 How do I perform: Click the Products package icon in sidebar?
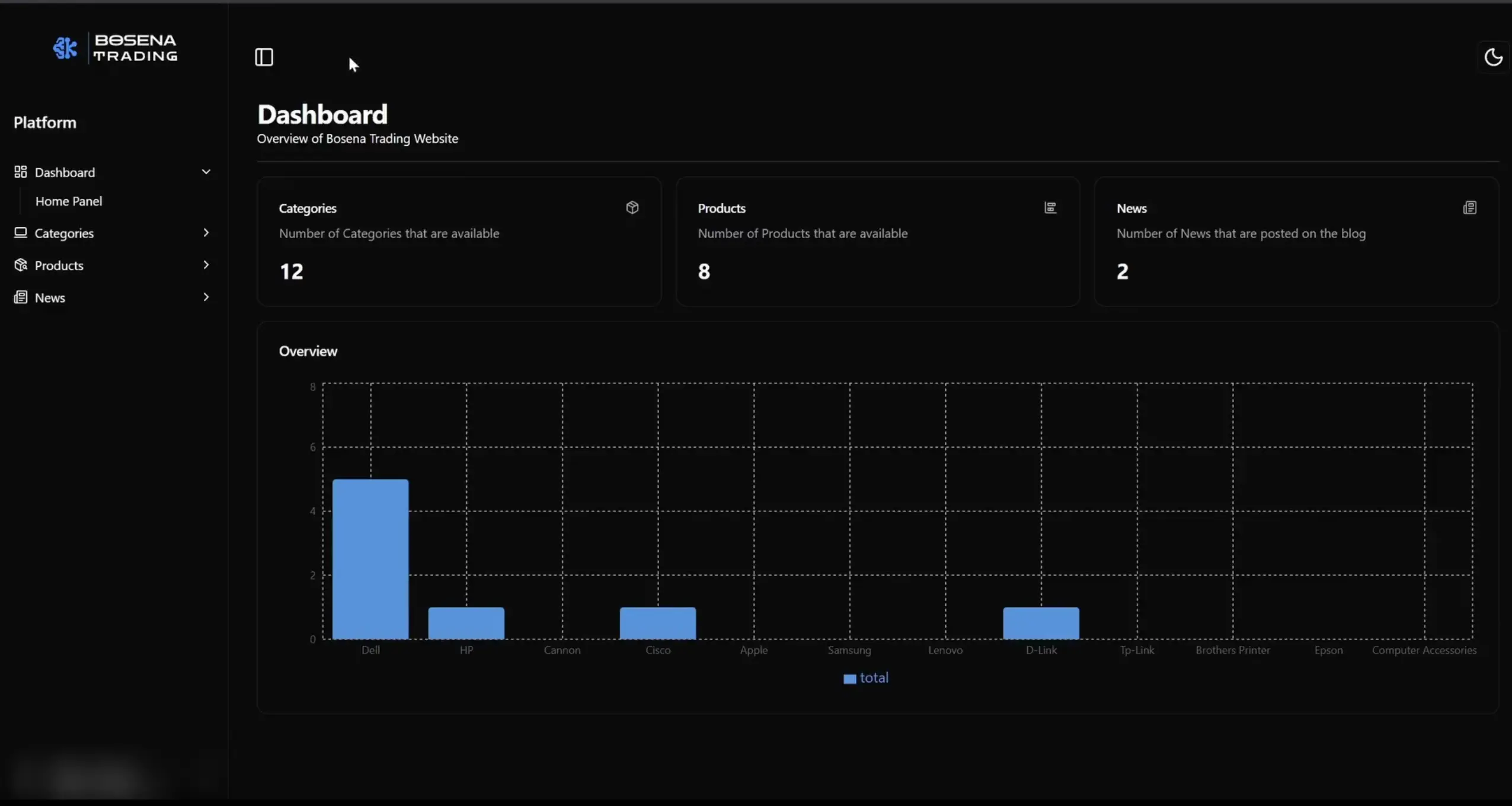pyautogui.click(x=21, y=265)
